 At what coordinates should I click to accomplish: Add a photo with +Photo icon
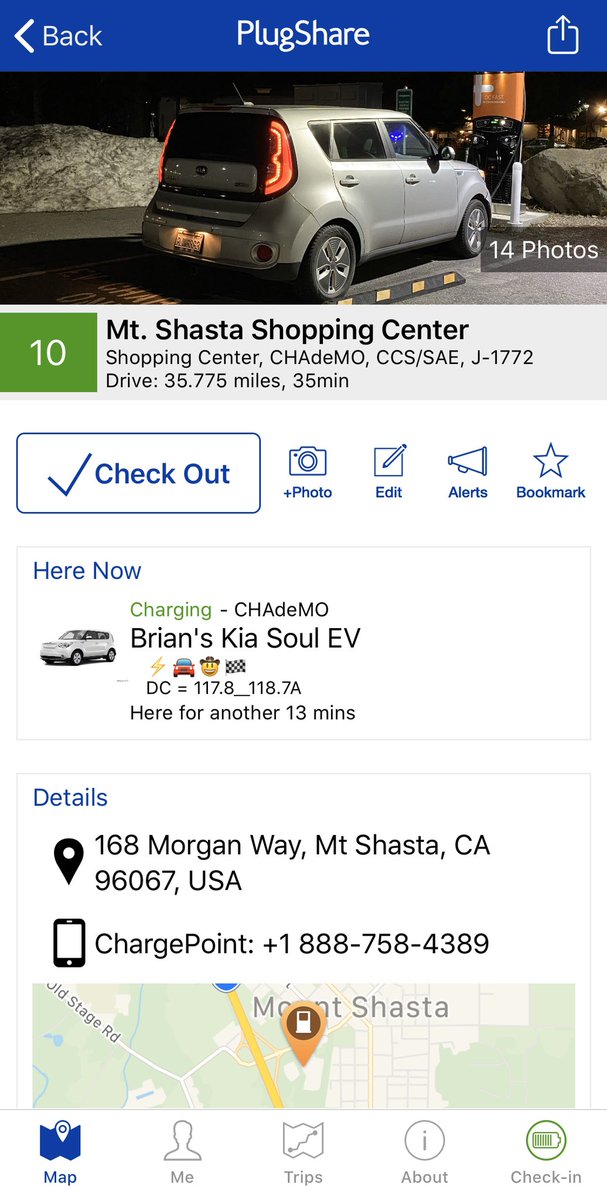[x=307, y=473]
